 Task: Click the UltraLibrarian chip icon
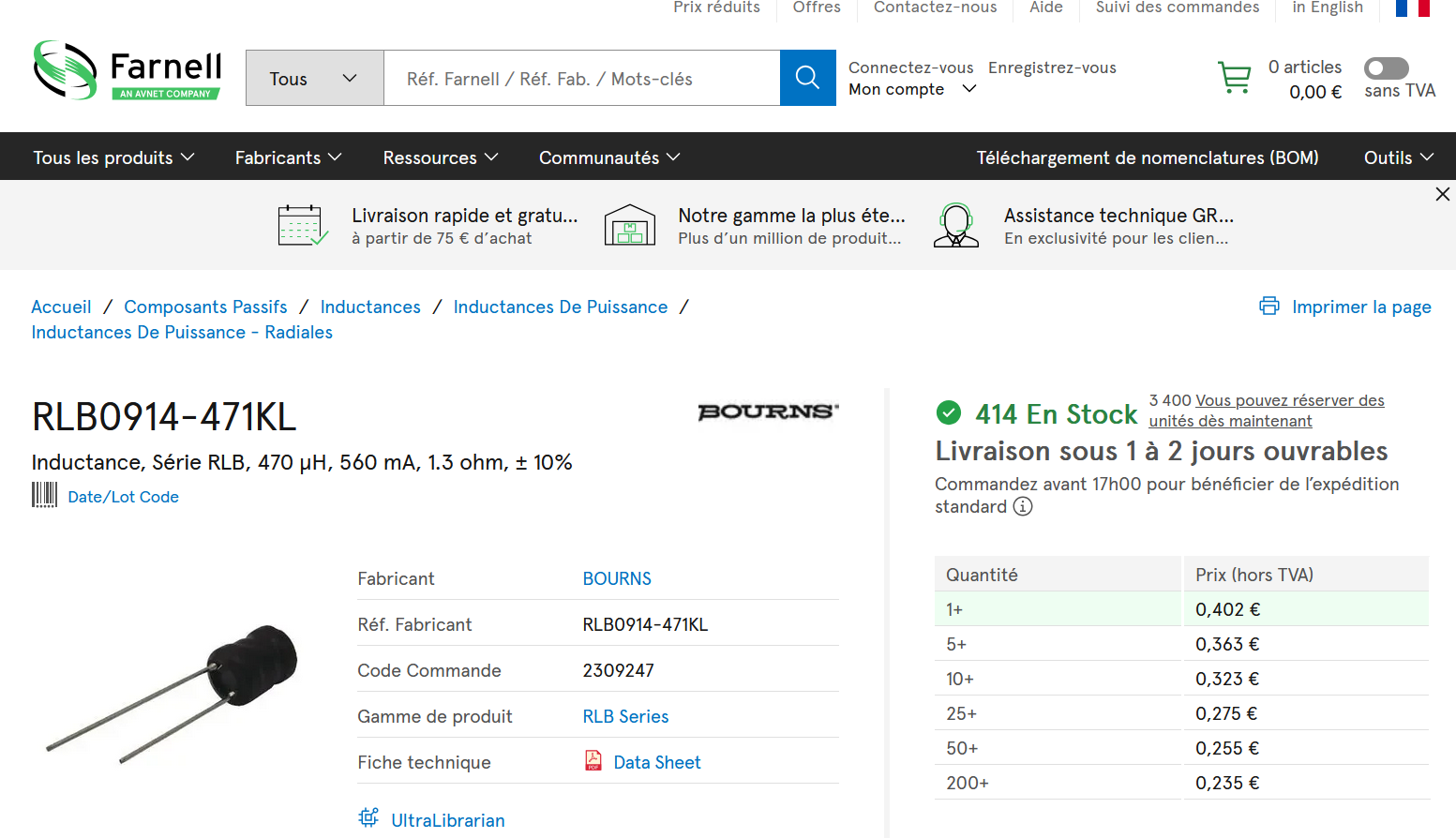click(368, 817)
